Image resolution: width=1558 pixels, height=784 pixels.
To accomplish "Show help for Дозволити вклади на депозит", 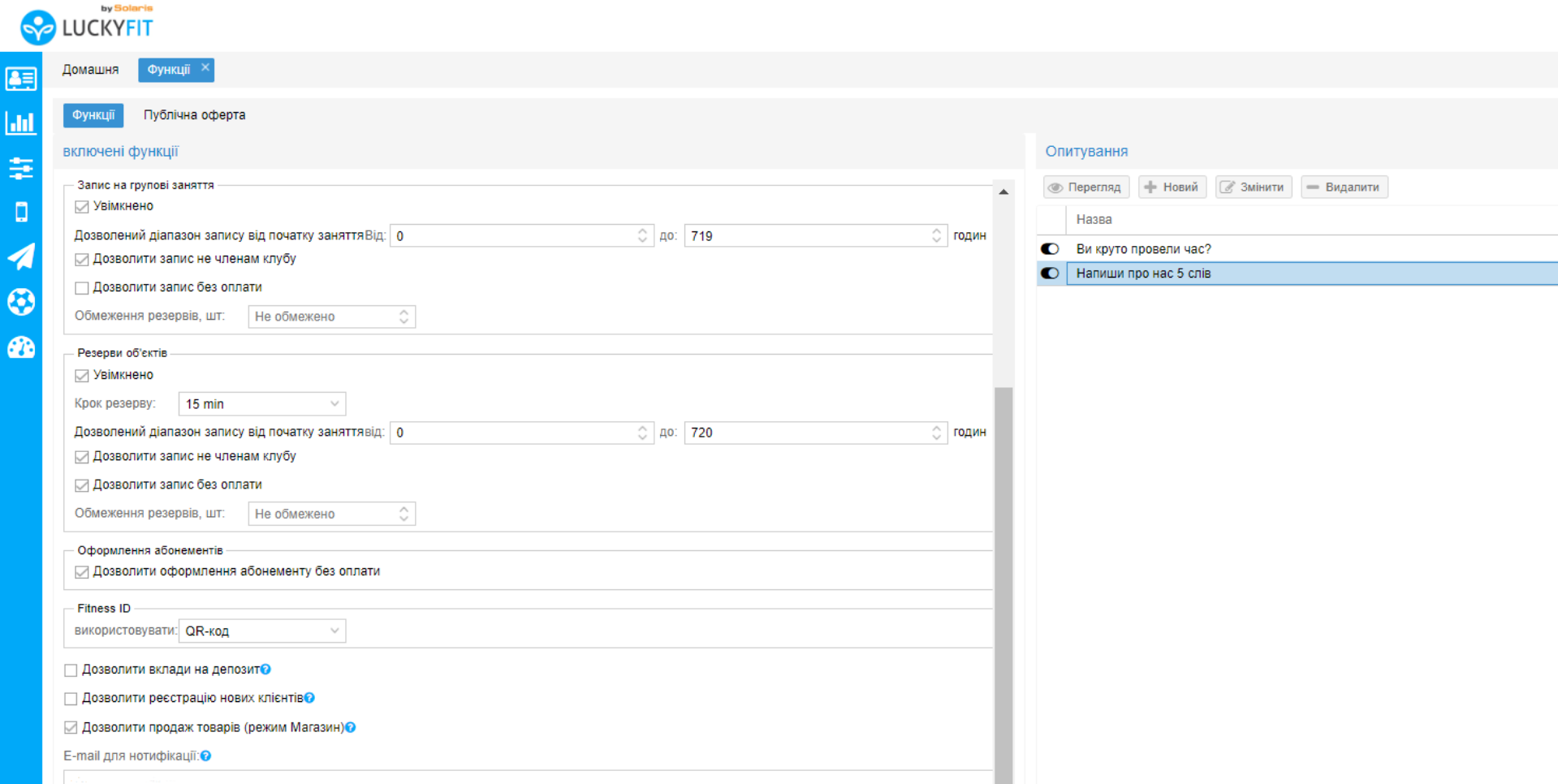I will (265, 670).
